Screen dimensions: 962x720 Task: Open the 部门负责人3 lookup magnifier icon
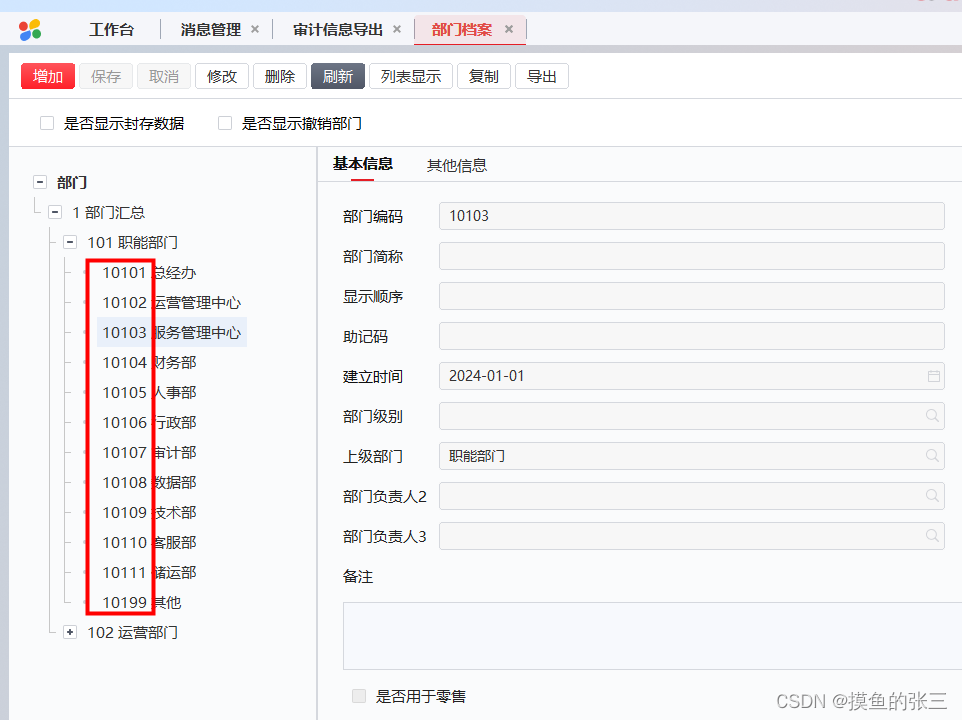point(932,535)
